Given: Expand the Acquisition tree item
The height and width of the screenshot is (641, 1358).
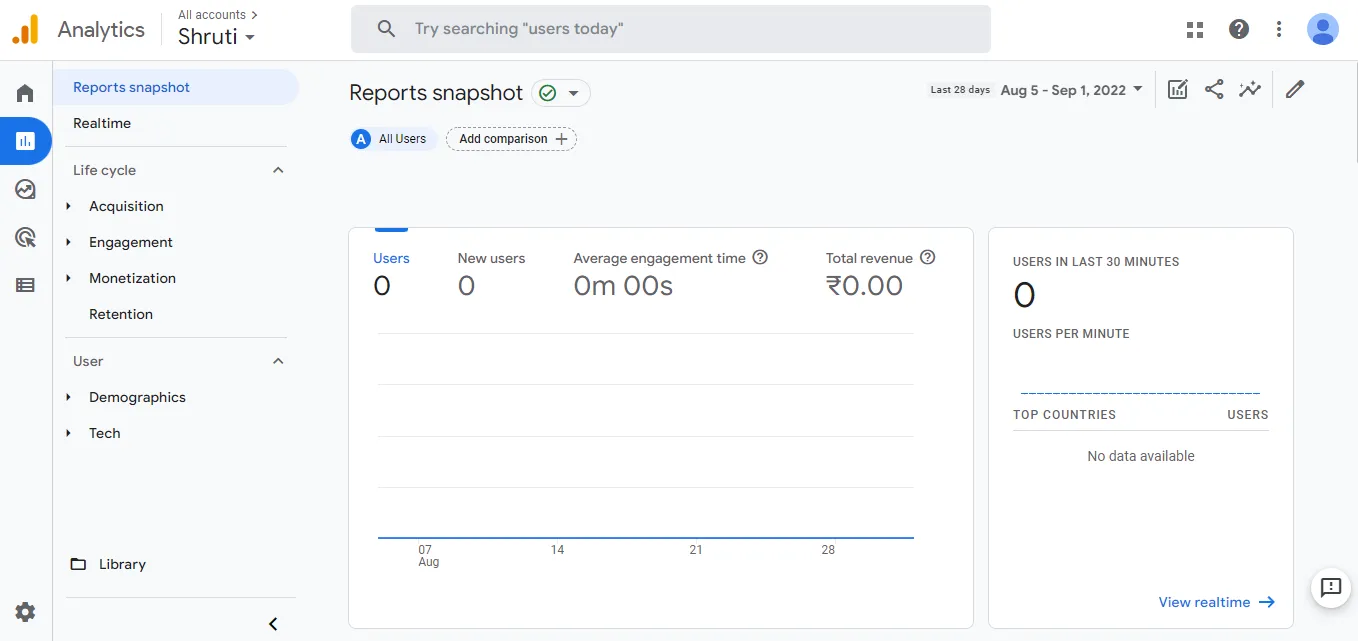Looking at the screenshot, I should pyautogui.click(x=69, y=206).
